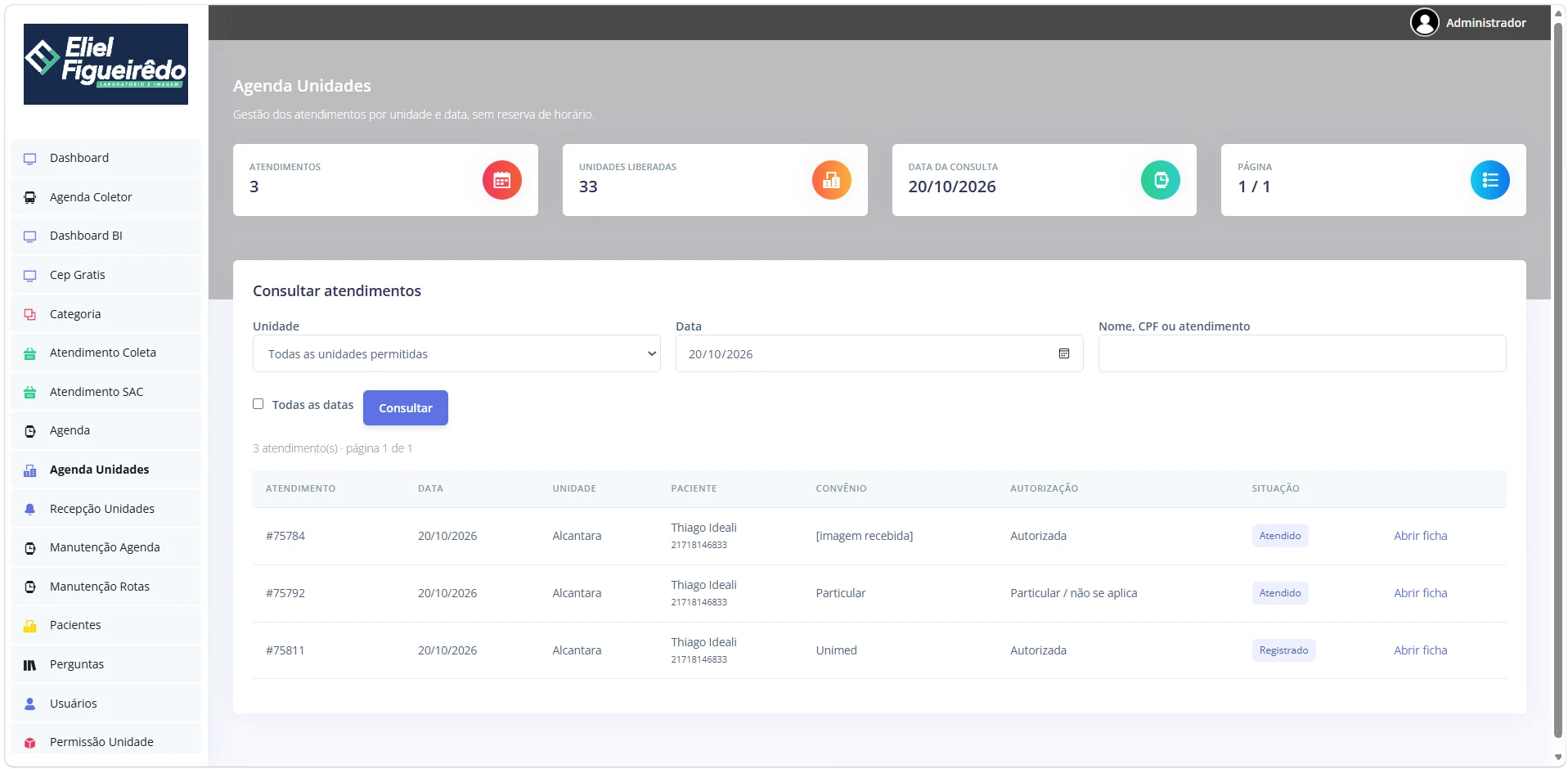1568x769 pixels.
Task: Click the Eliel Figueirêdo logo
Action: tap(106, 64)
